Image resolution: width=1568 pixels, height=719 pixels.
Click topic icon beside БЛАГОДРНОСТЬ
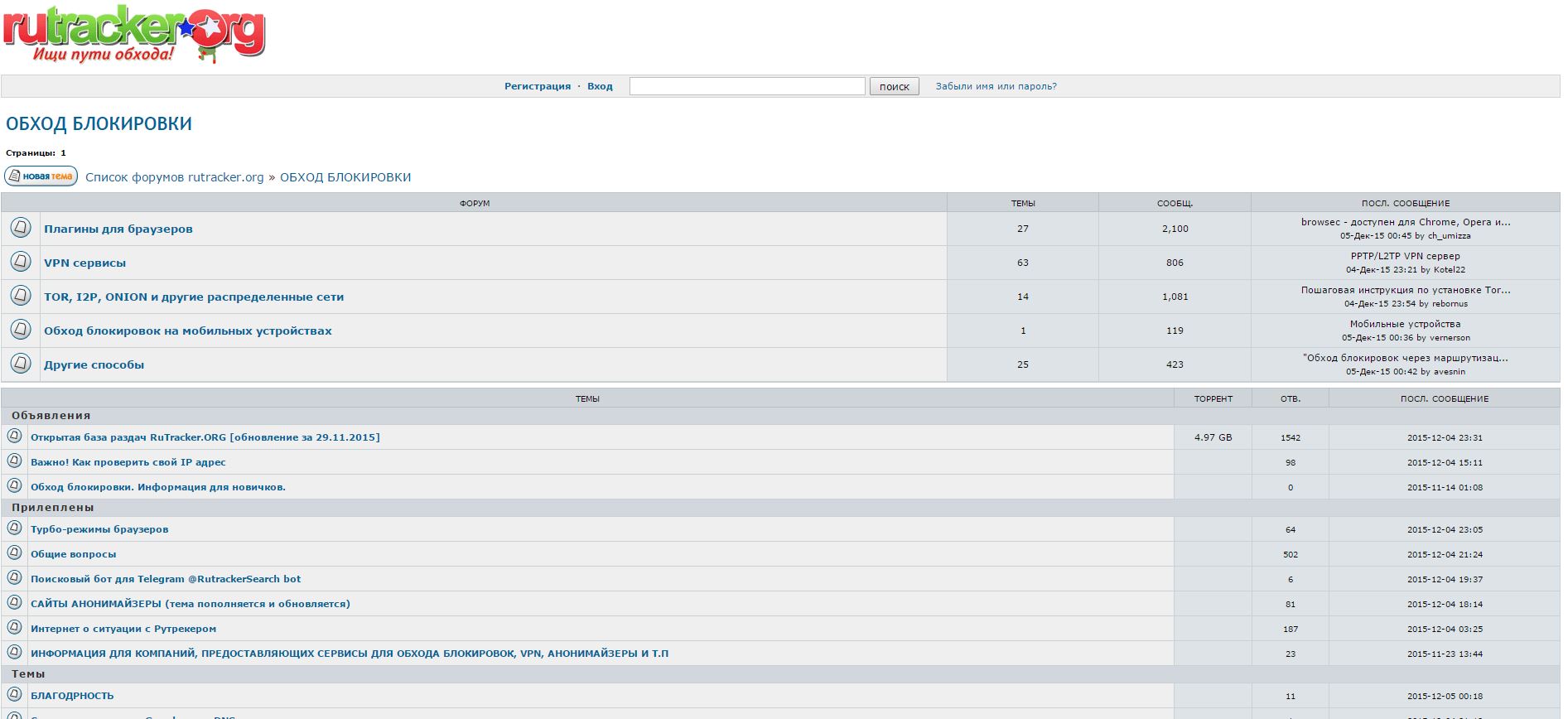point(14,694)
